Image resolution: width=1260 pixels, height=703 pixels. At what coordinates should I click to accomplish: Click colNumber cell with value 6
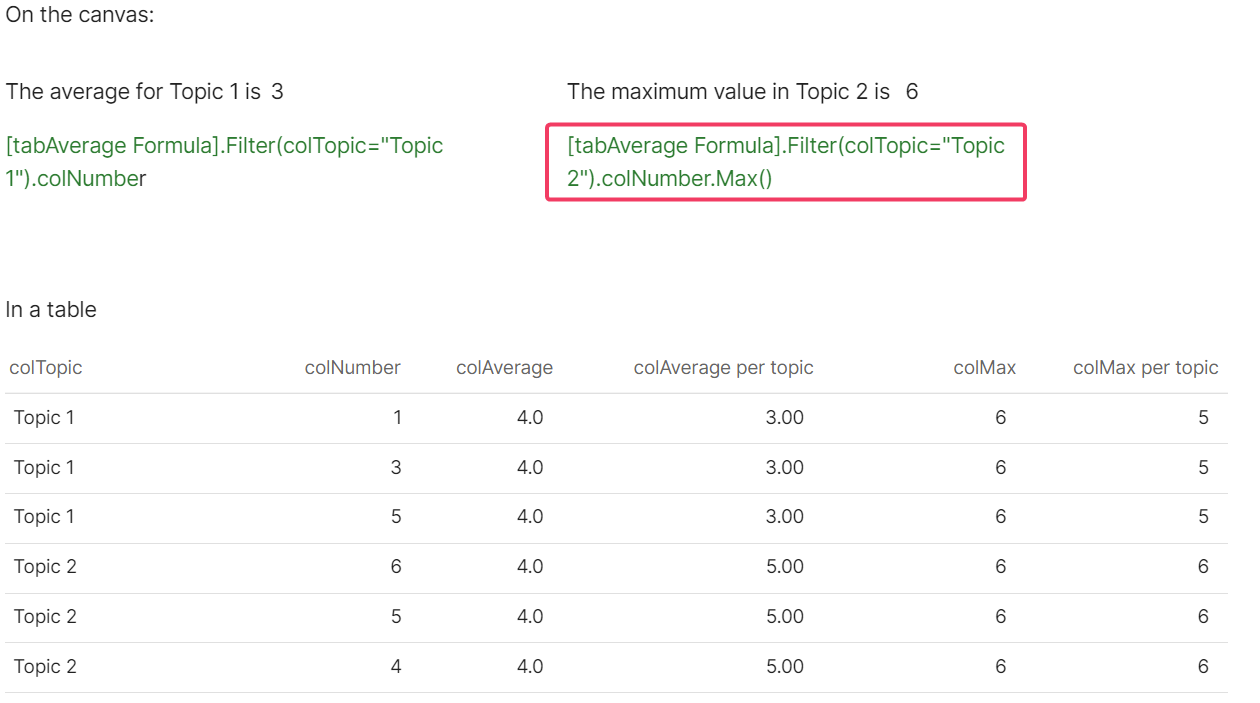pos(396,567)
